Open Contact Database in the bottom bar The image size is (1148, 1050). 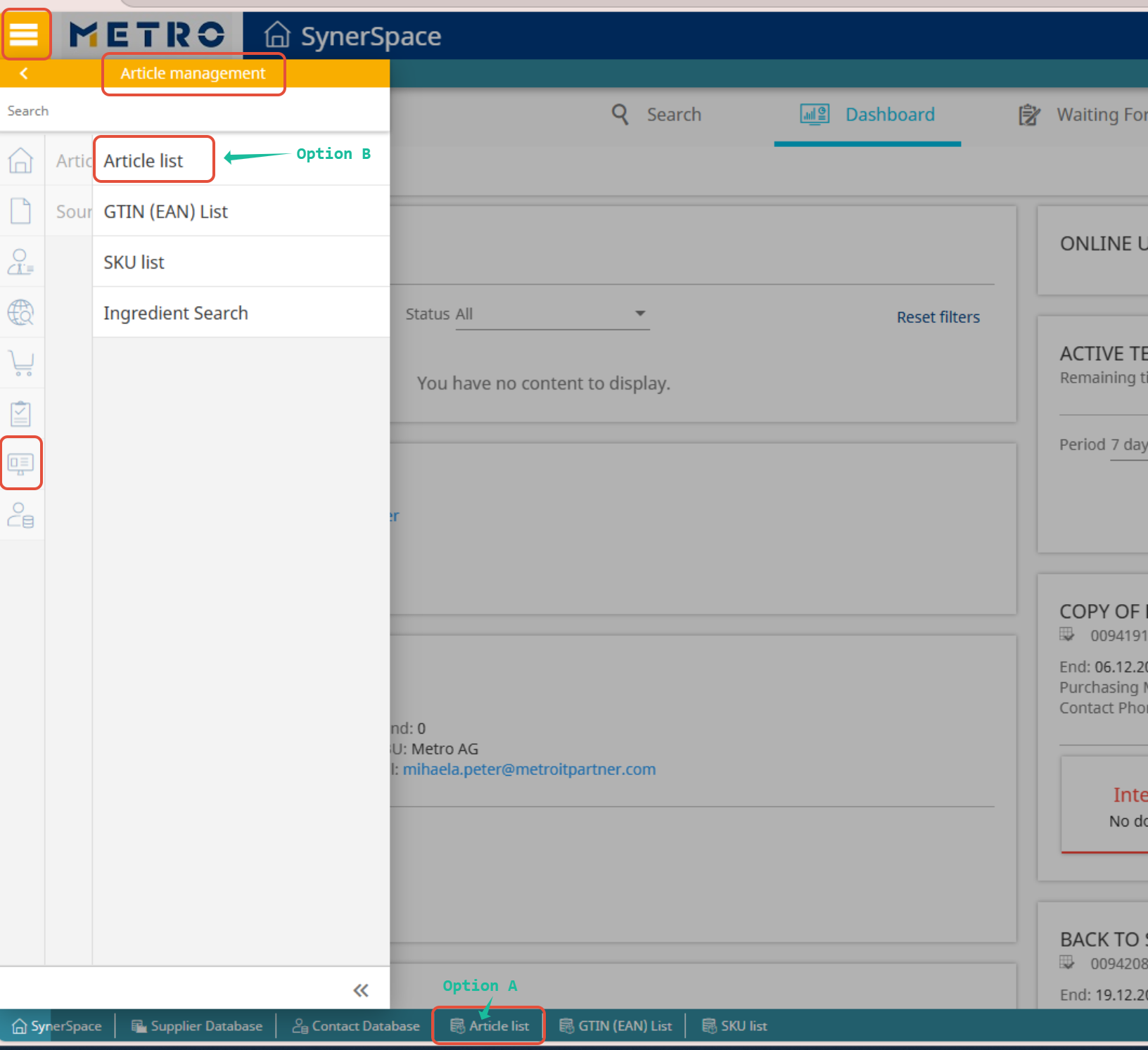pos(356,1026)
